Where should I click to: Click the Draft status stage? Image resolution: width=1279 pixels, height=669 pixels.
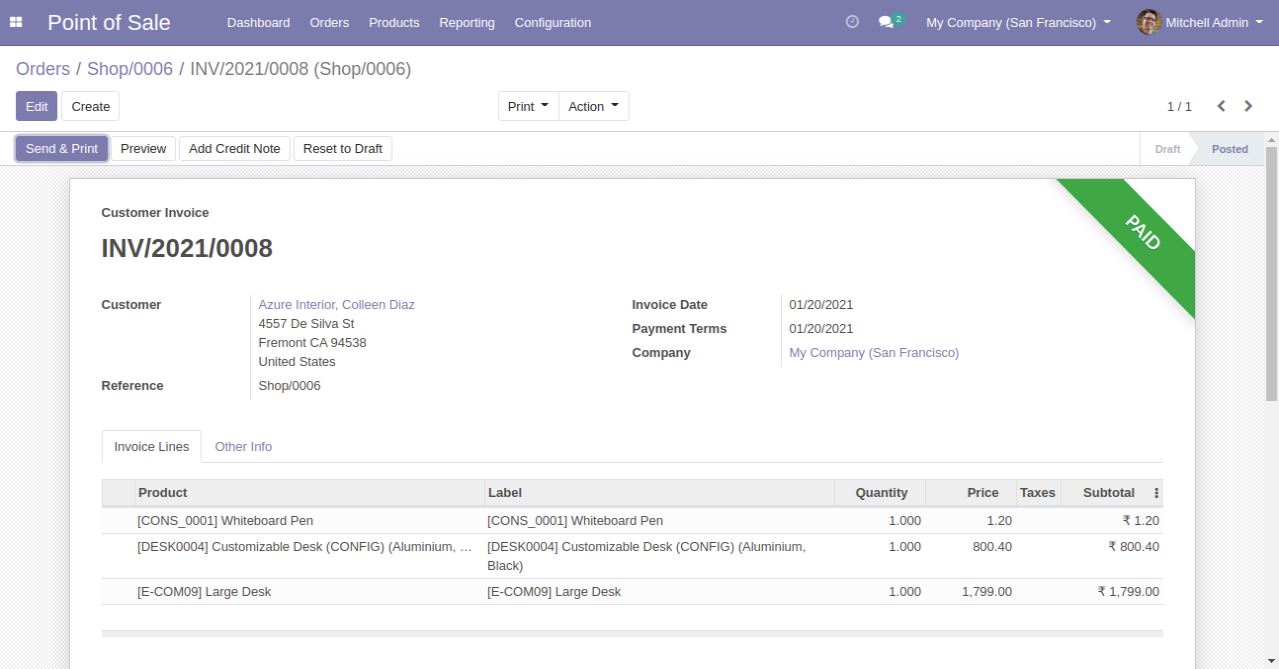click(1167, 149)
